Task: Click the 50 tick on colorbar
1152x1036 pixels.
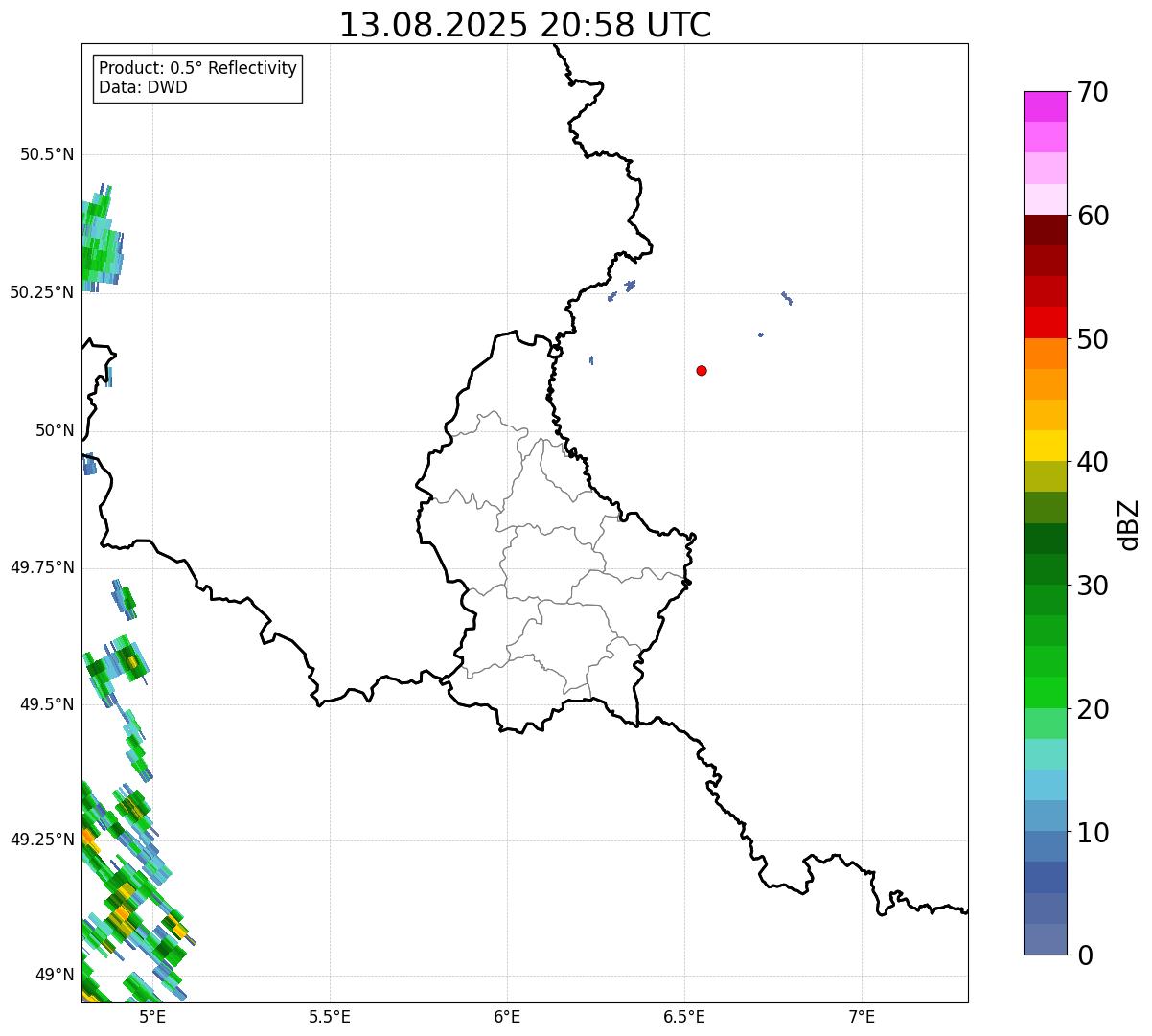Action: point(1092,339)
